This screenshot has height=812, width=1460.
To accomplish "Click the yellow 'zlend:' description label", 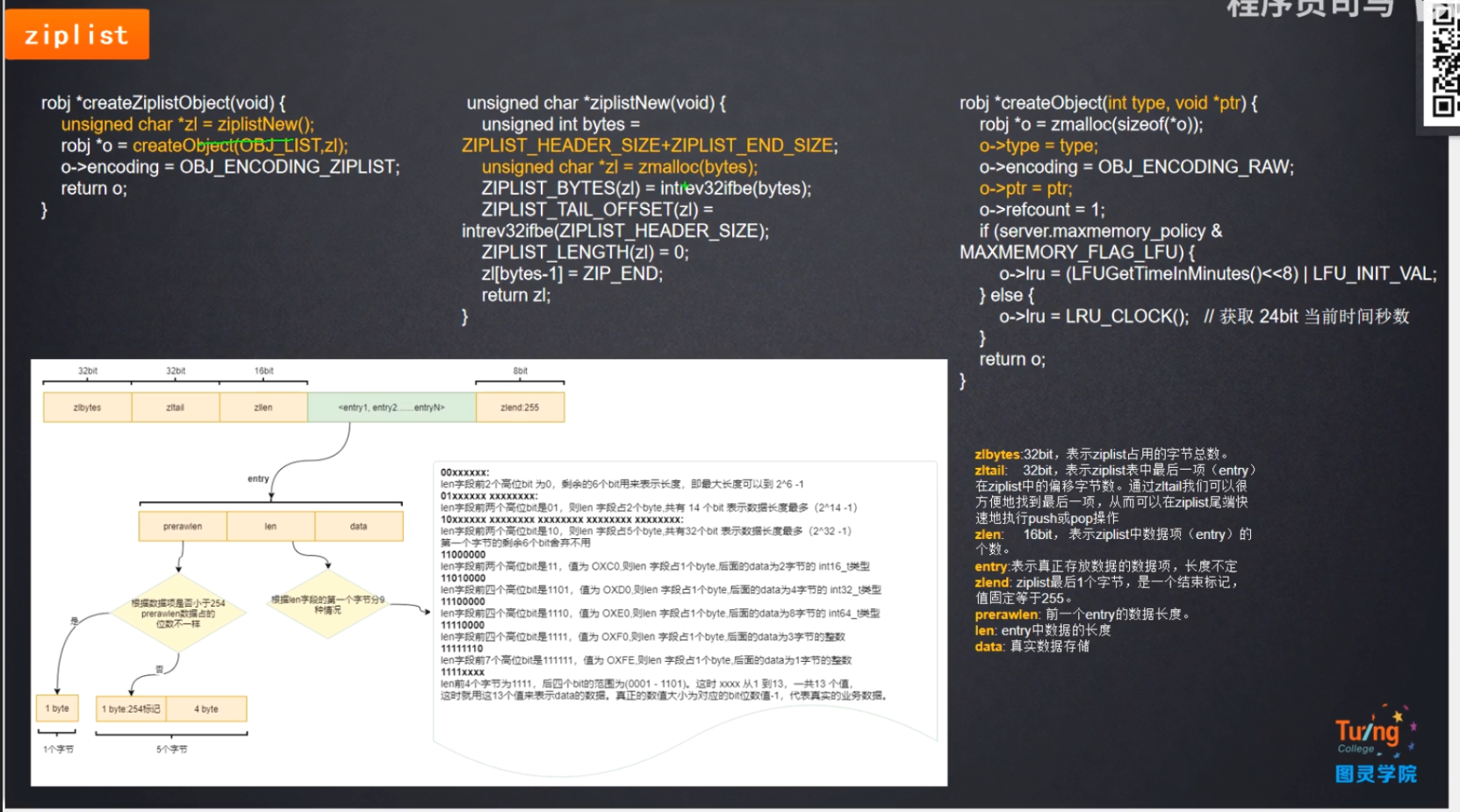I will tap(993, 582).
